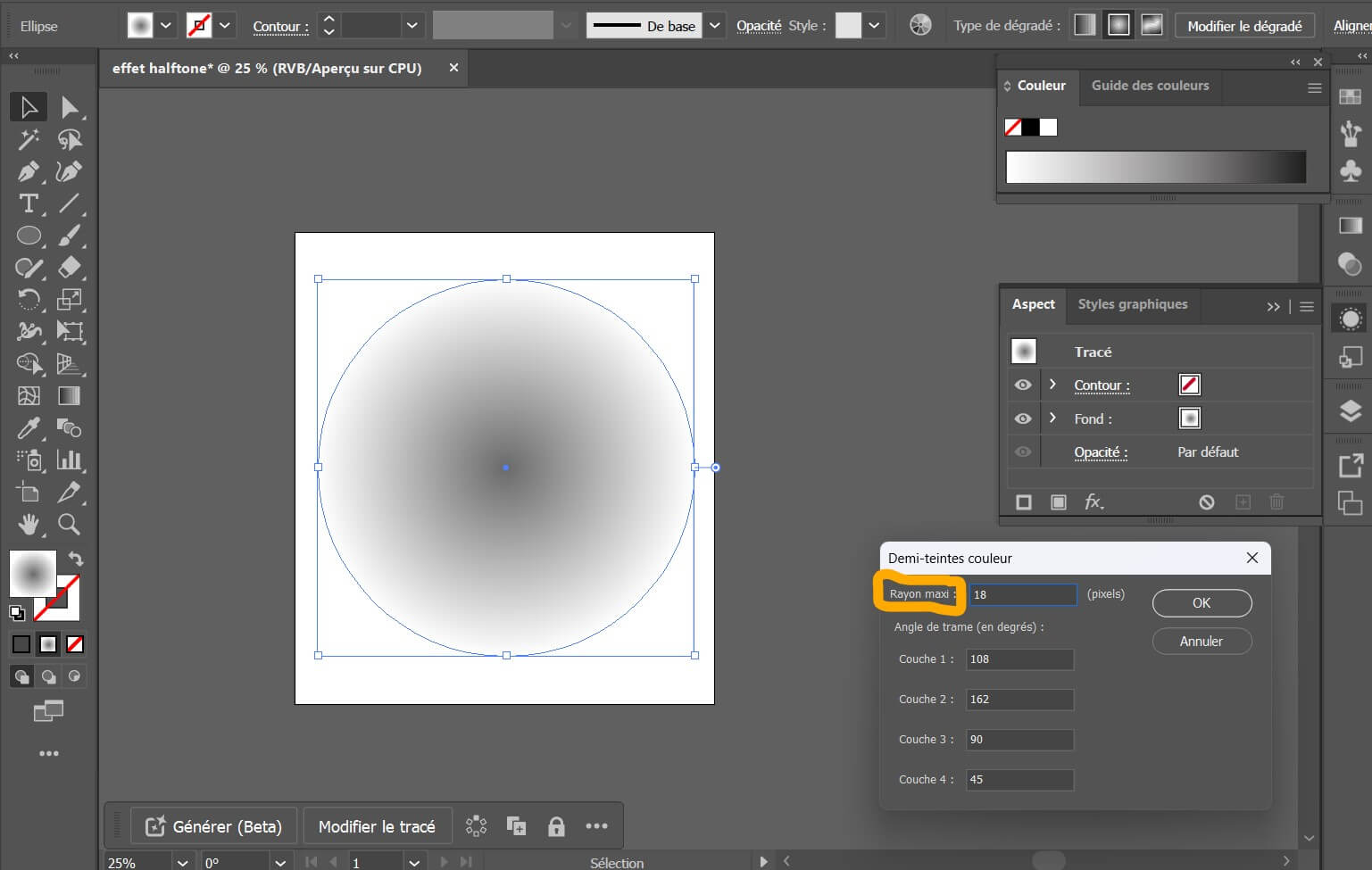This screenshot has height=870, width=1372.
Task: Toggle visibility of Fond row
Action: tap(1023, 418)
